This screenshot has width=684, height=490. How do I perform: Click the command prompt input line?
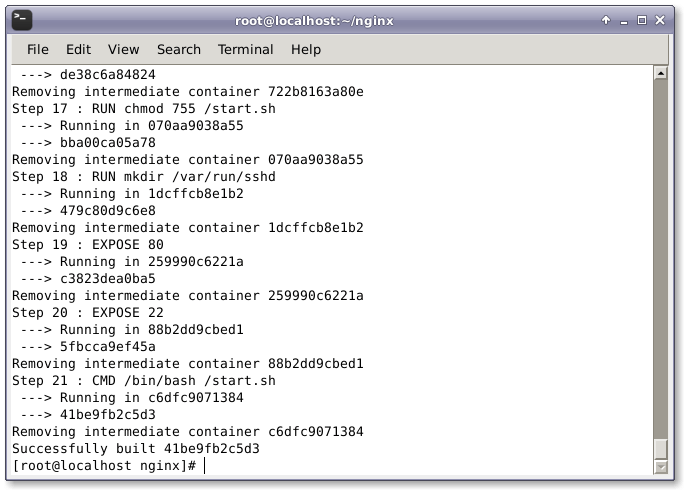click(300, 466)
